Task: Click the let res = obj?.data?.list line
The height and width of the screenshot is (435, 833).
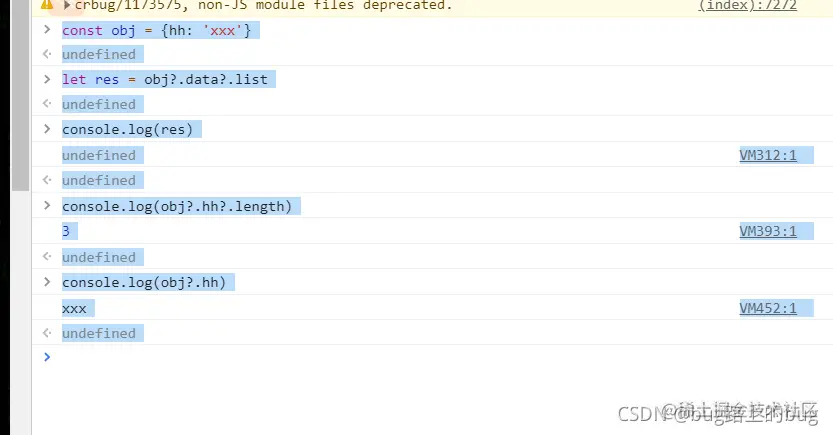Action: click(x=165, y=80)
